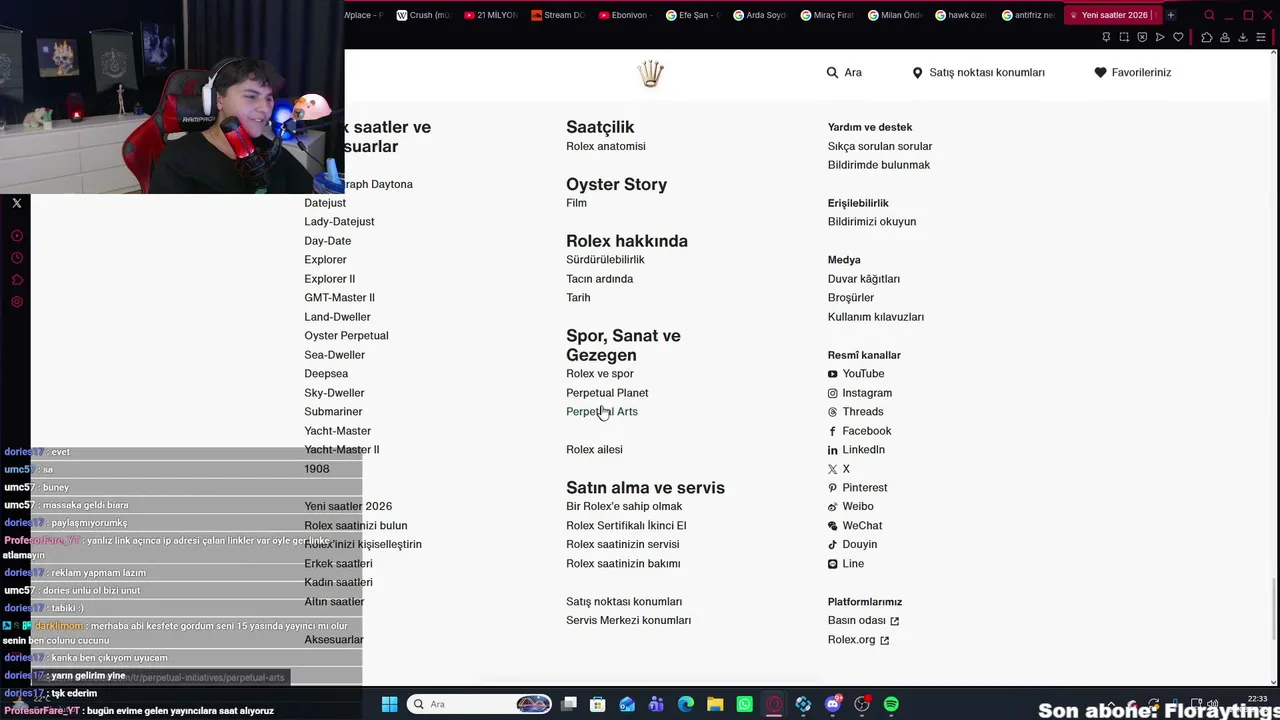Image resolution: width=1280 pixels, height=720 pixels.
Task: Open the Rolex ailesi link
Action: tap(594, 450)
